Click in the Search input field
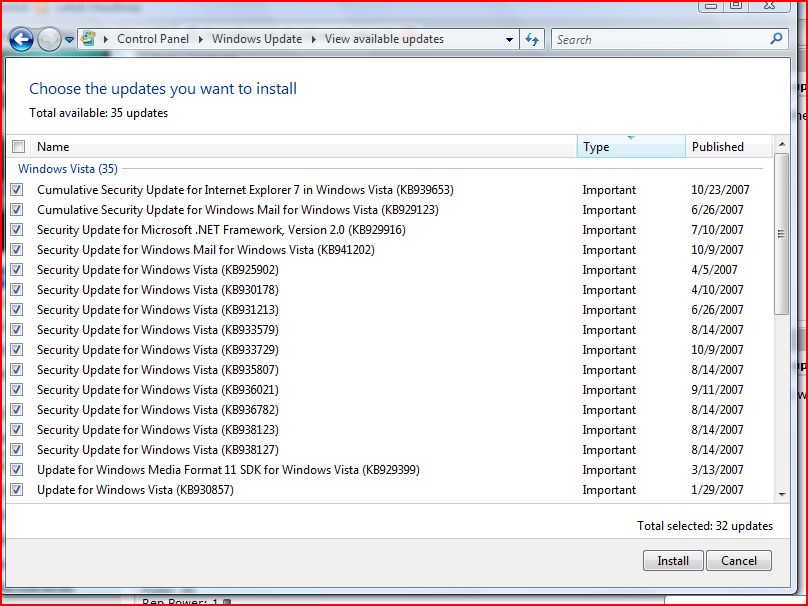Screen dimensions: 808x606 tap(661, 39)
